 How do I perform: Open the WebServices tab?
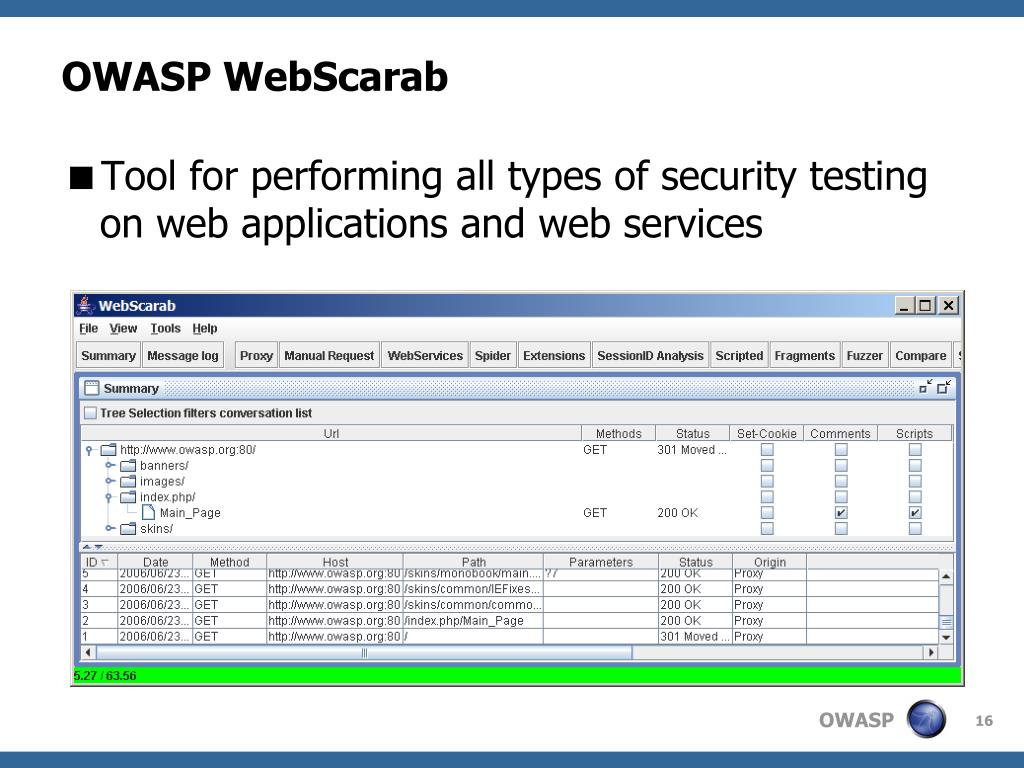(x=425, y=355)
